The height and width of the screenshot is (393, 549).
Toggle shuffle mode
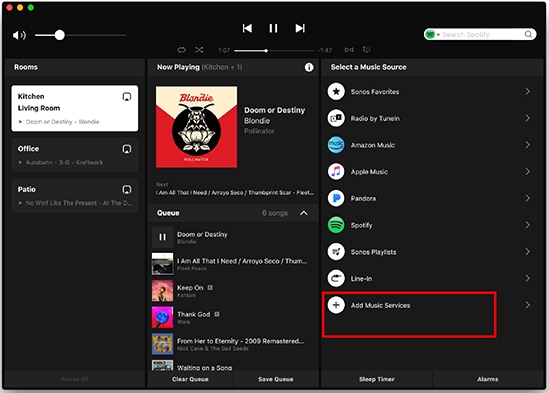[199, 50]
